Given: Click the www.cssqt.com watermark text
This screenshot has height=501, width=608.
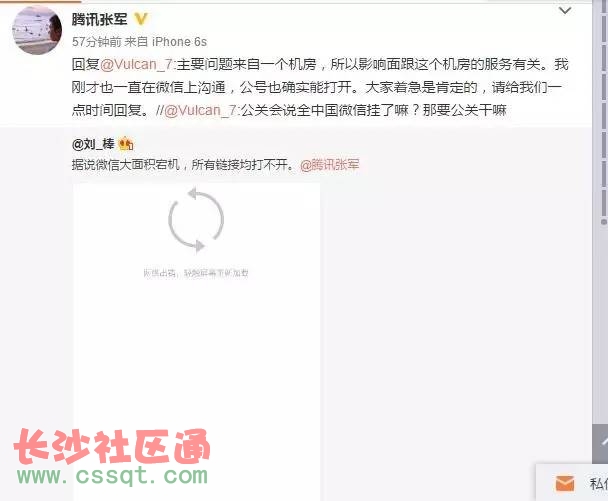Looking at the screenshot, I should coord(112,475).
